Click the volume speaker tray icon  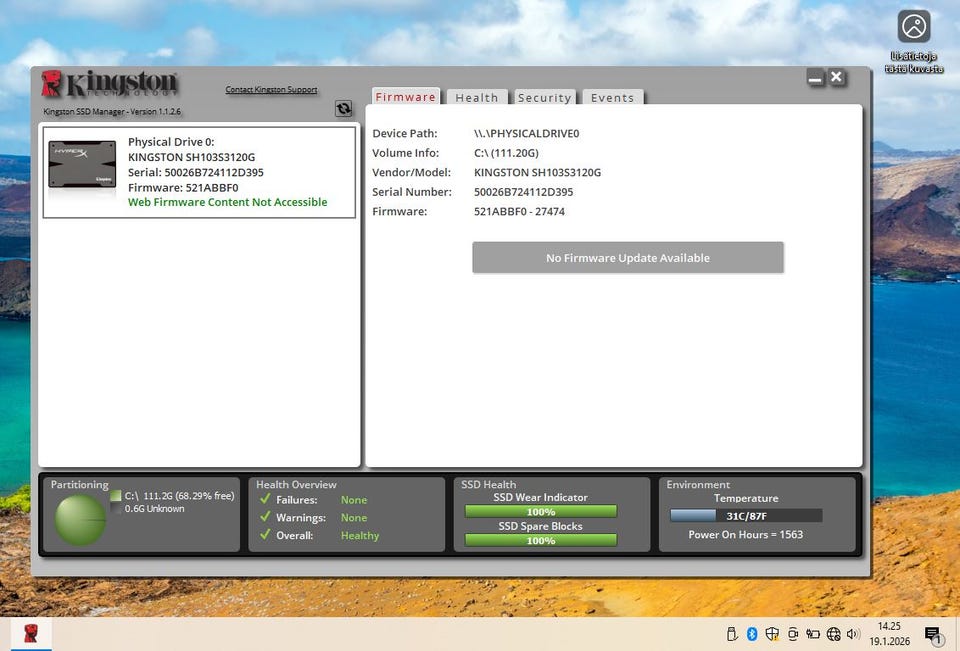tap(853, 634)
